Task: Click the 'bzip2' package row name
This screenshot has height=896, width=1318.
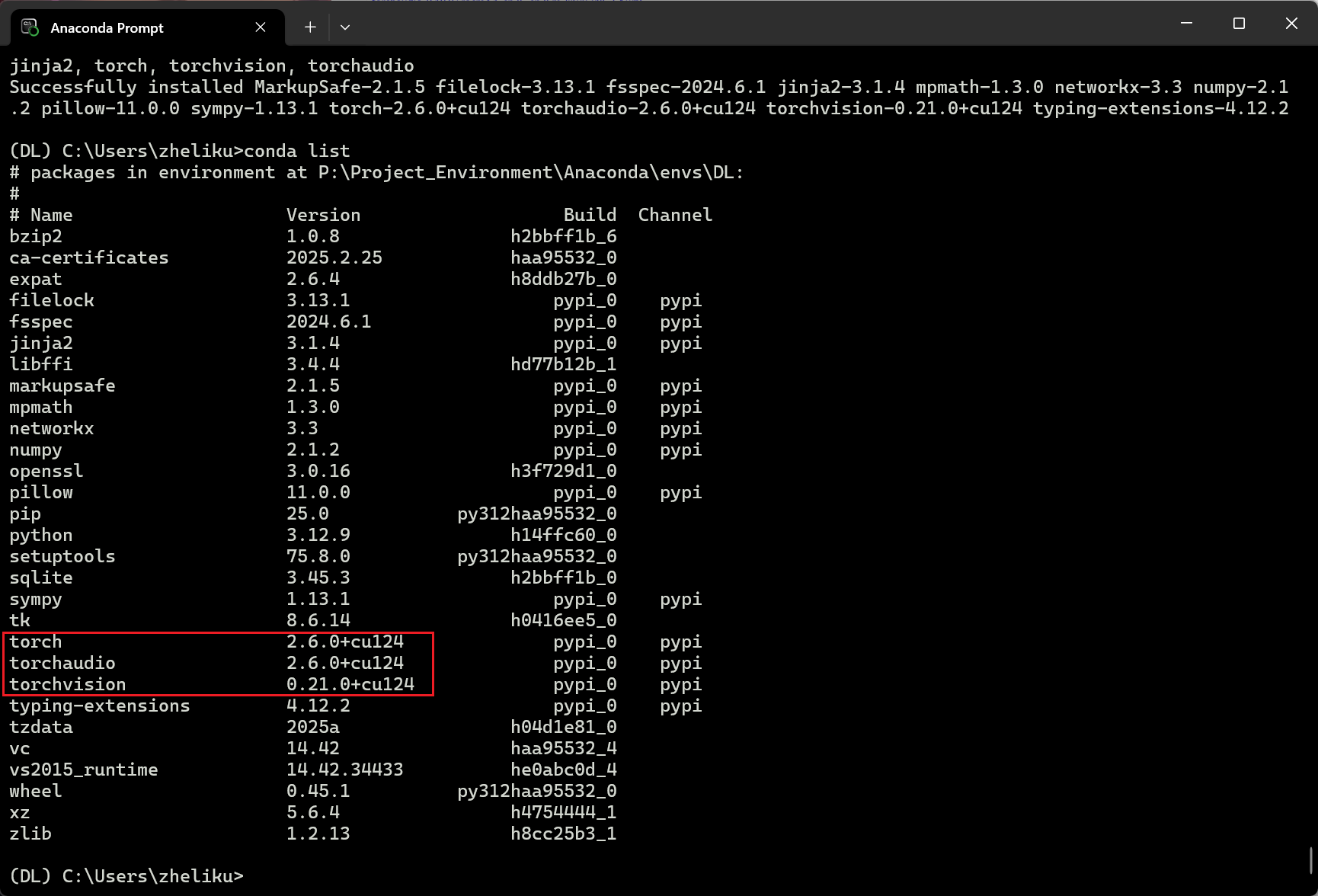Action: pos(36,237)
